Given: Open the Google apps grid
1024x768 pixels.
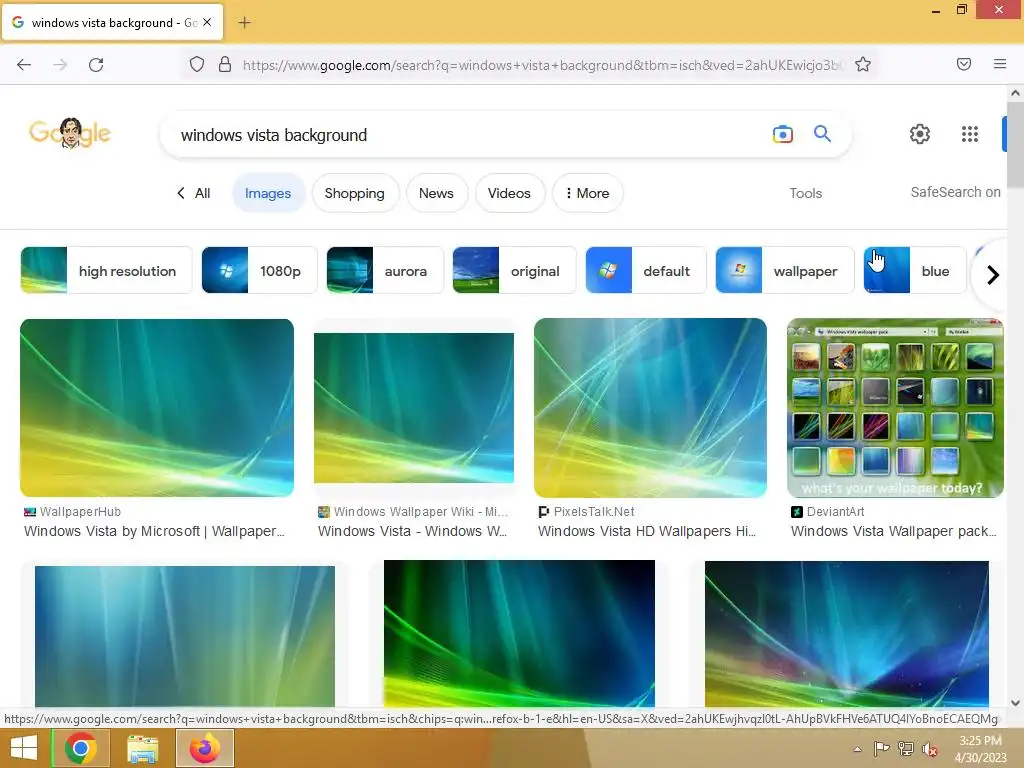Looking at the screenshot, I should point(970,134).
